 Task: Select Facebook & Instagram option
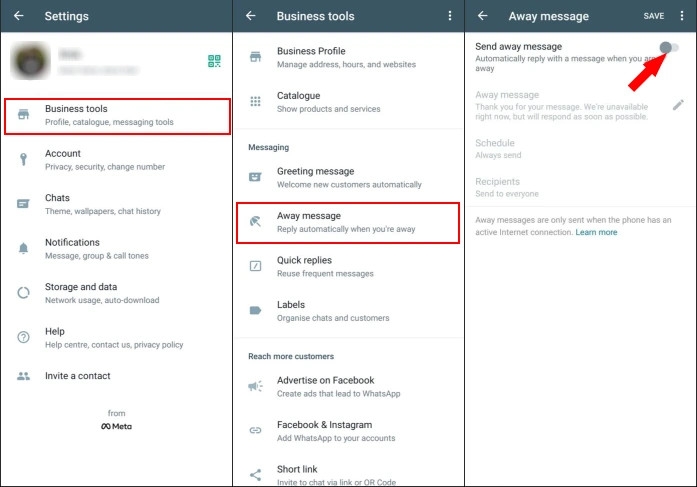(348, 431)
